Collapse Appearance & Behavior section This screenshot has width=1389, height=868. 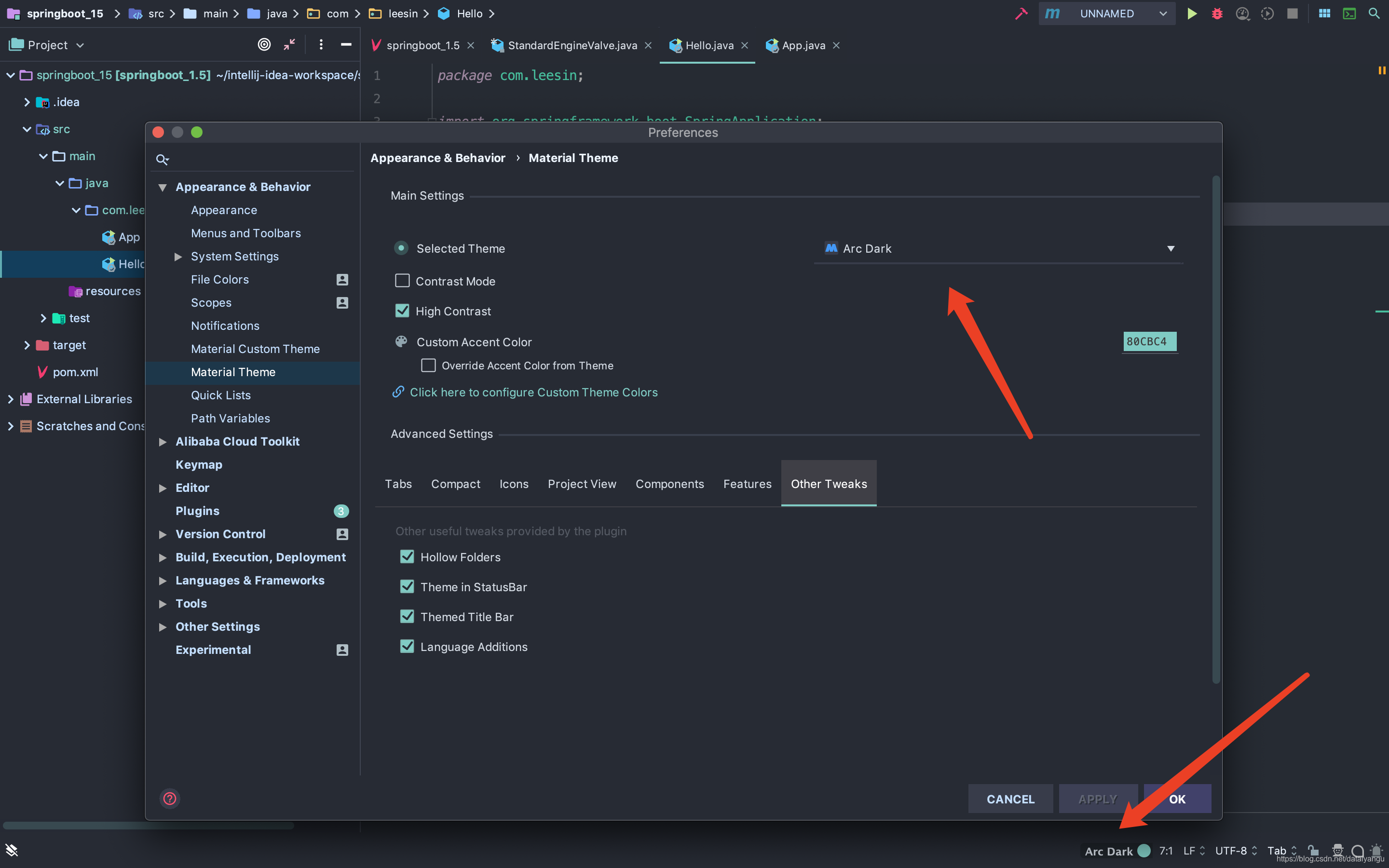(x=163, y=187)
